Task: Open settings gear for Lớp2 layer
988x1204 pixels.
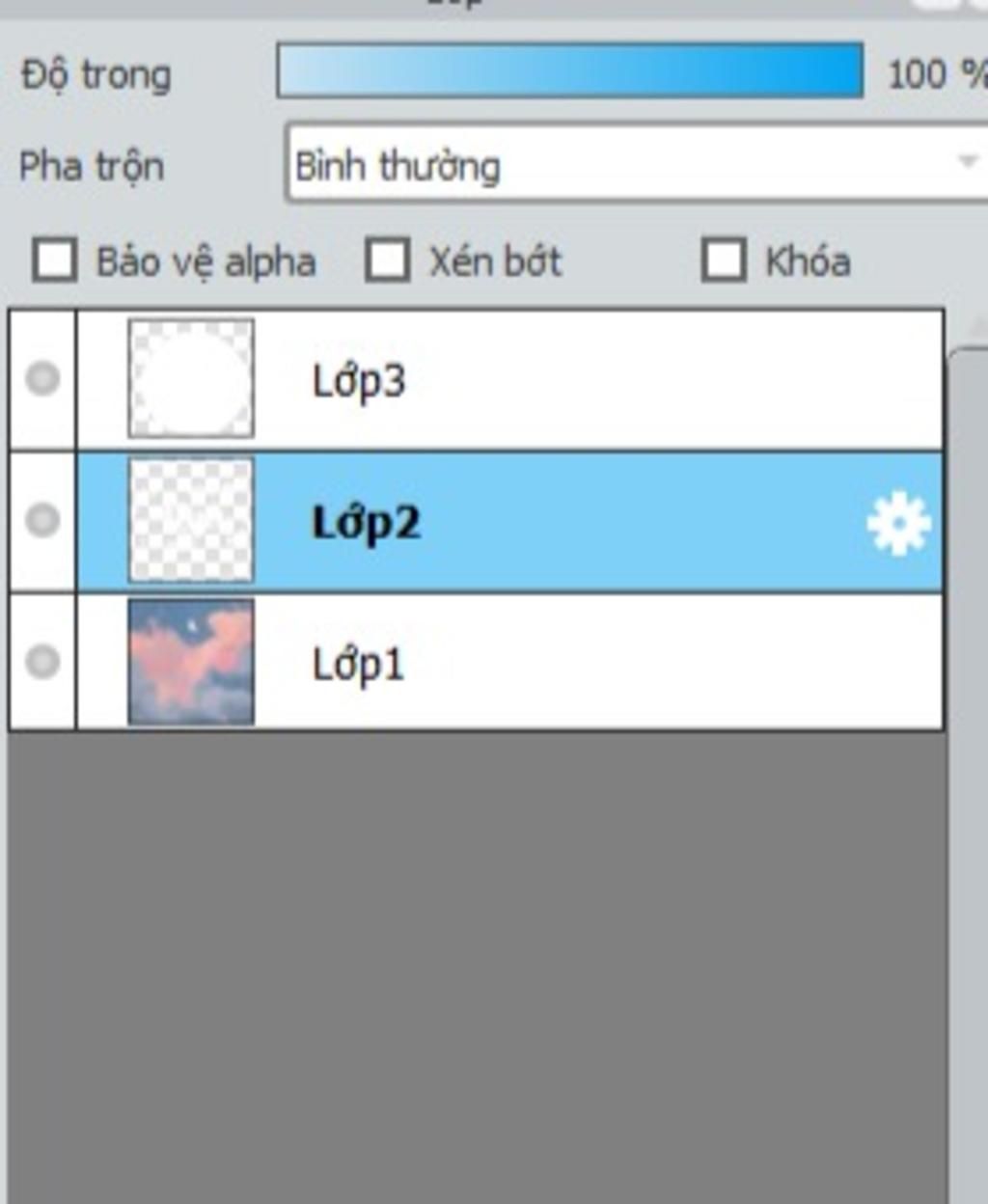Action: pyautogui.click(x=898, y=523)
